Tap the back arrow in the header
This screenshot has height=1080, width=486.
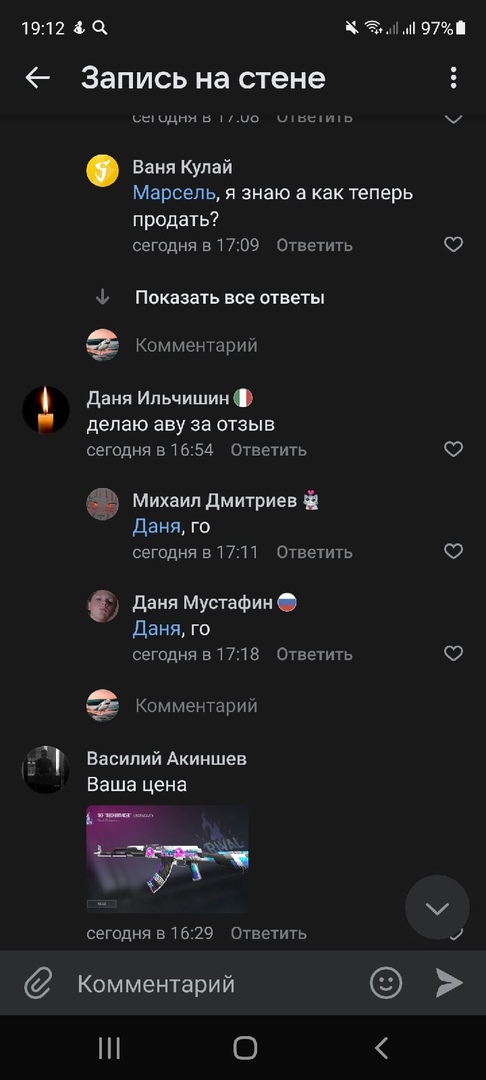[37, 78]
